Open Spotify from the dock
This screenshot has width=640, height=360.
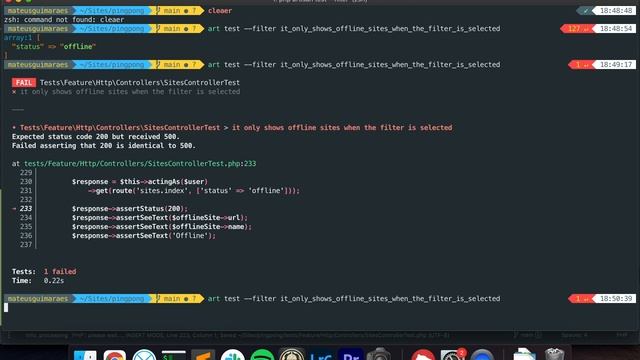[262, 355]
